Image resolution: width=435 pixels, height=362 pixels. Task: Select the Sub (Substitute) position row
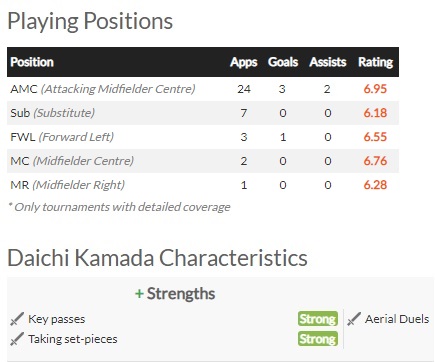203,113
